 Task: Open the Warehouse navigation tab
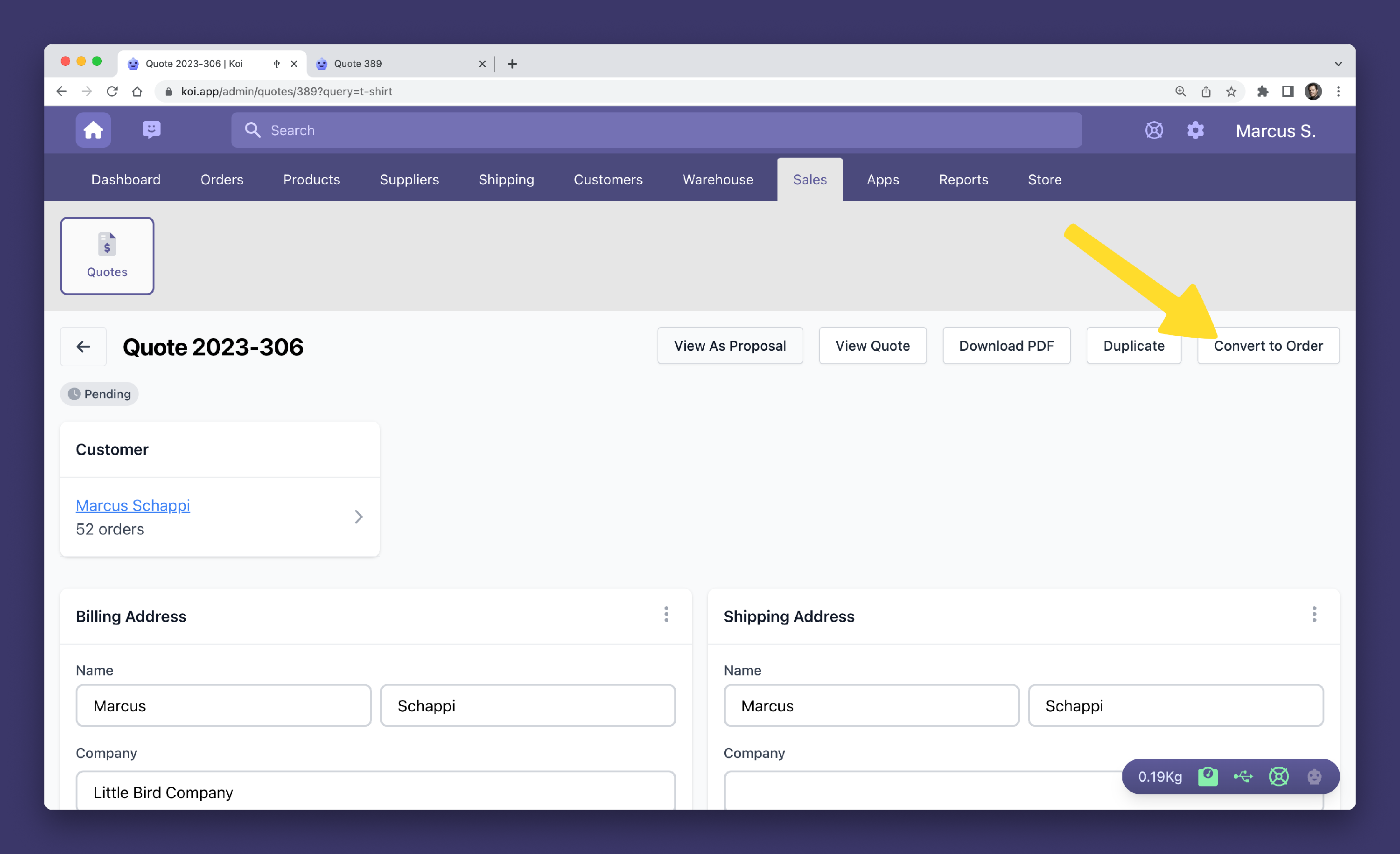coord(718,180)
